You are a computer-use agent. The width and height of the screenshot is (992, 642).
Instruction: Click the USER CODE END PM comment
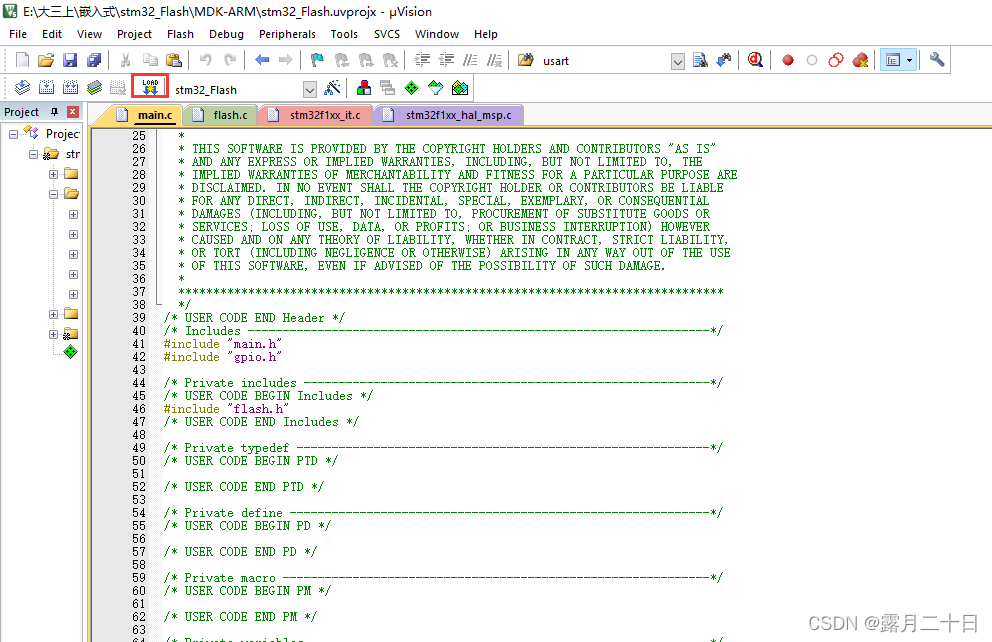coord(240,617)
